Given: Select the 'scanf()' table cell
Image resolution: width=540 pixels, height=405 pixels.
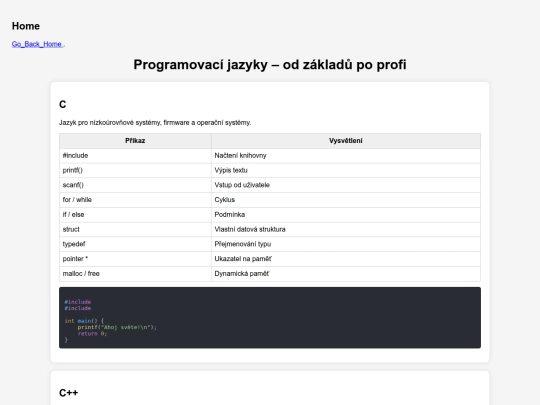Looking at the screenshot, I should [135, 185].
